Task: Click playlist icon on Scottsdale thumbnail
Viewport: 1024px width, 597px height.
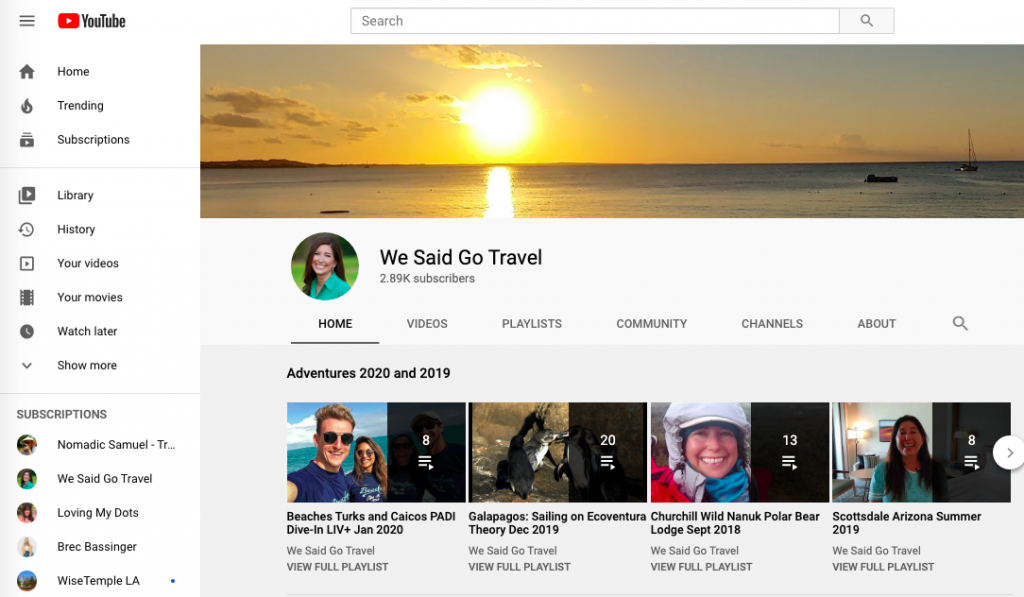Action: [971, 462]
